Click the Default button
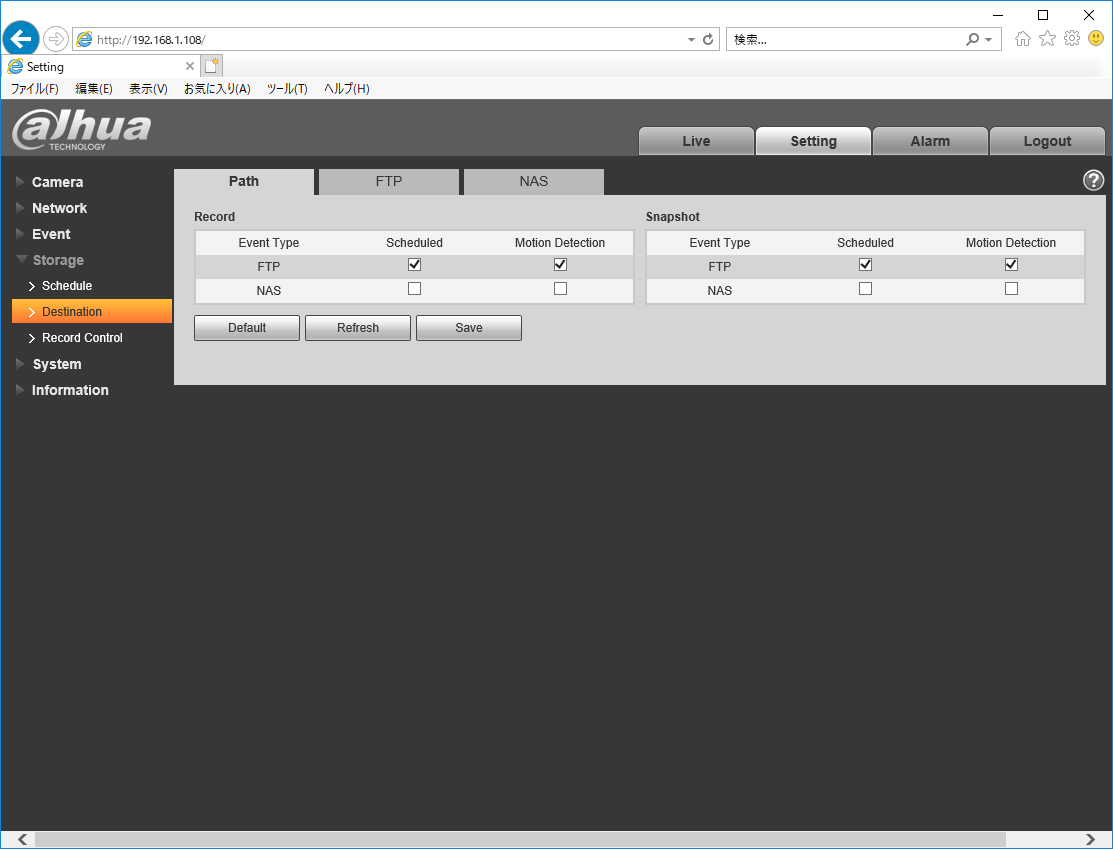 coord(247,328)
